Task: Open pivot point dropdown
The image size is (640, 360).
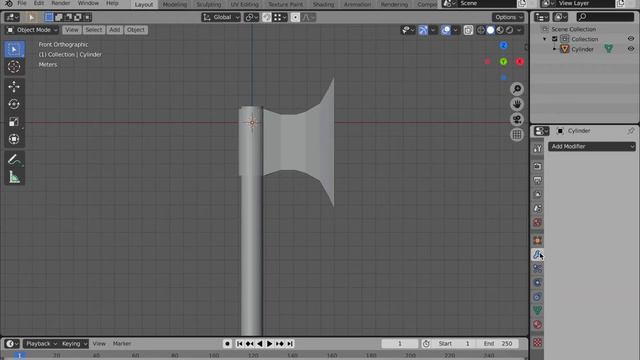Action: (251, 17)
